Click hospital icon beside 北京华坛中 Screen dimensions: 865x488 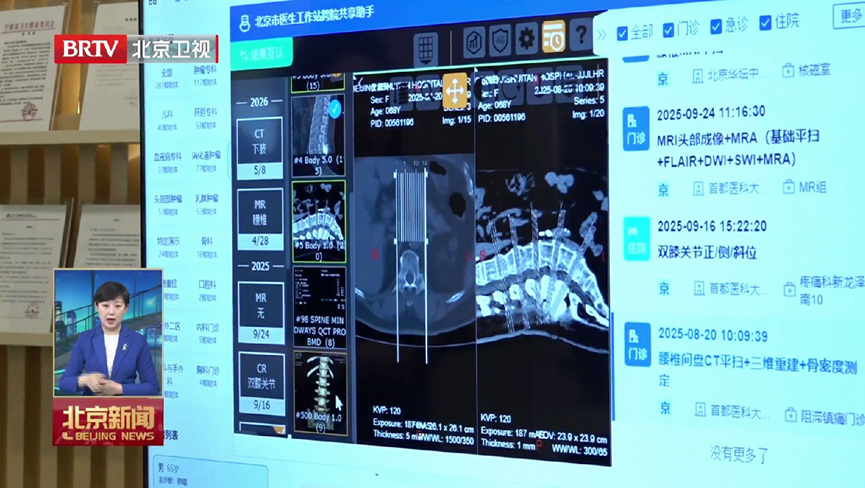tap(698, 77)
